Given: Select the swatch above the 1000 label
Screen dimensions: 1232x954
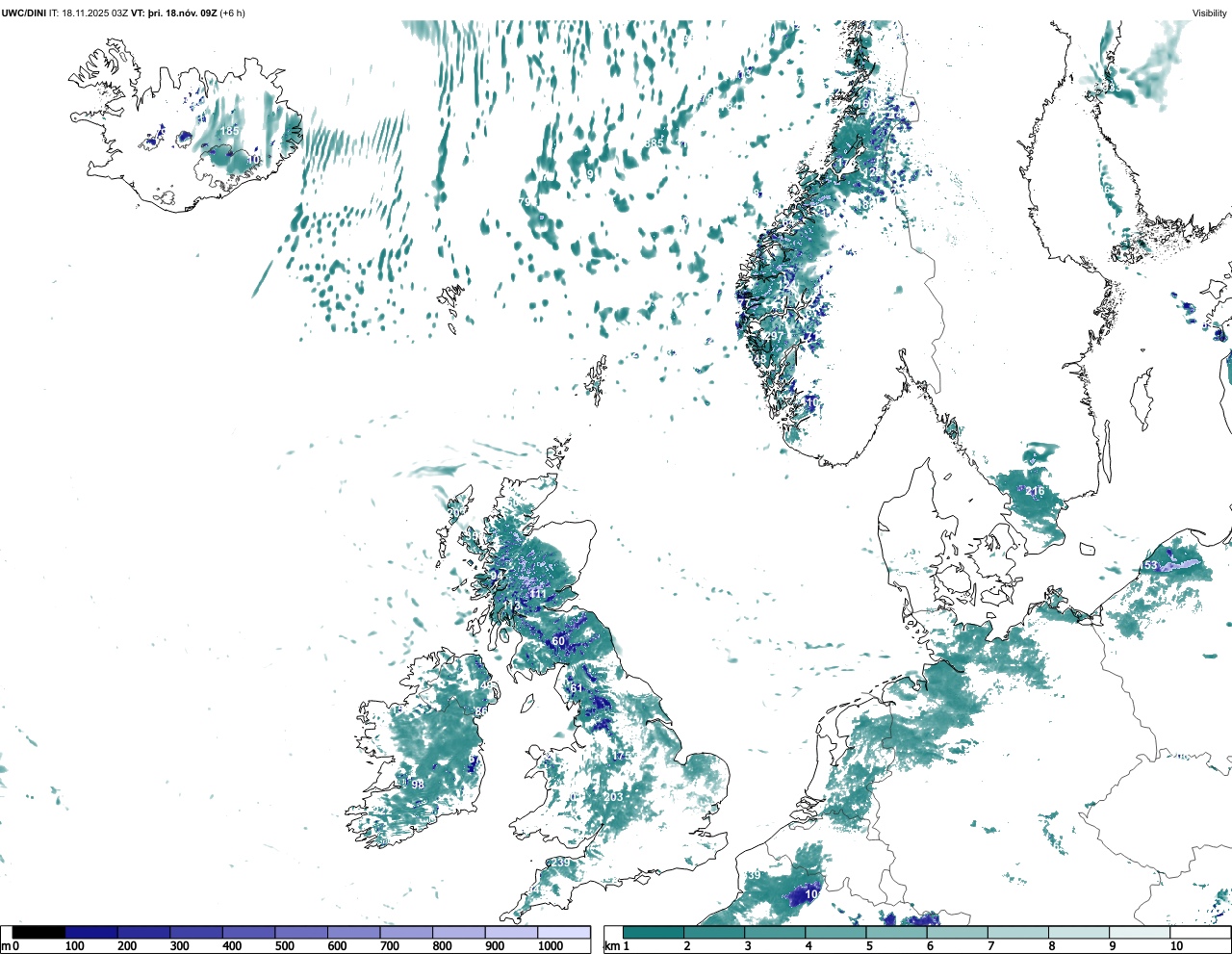Looking at the screenshot, I should (564, 933).
